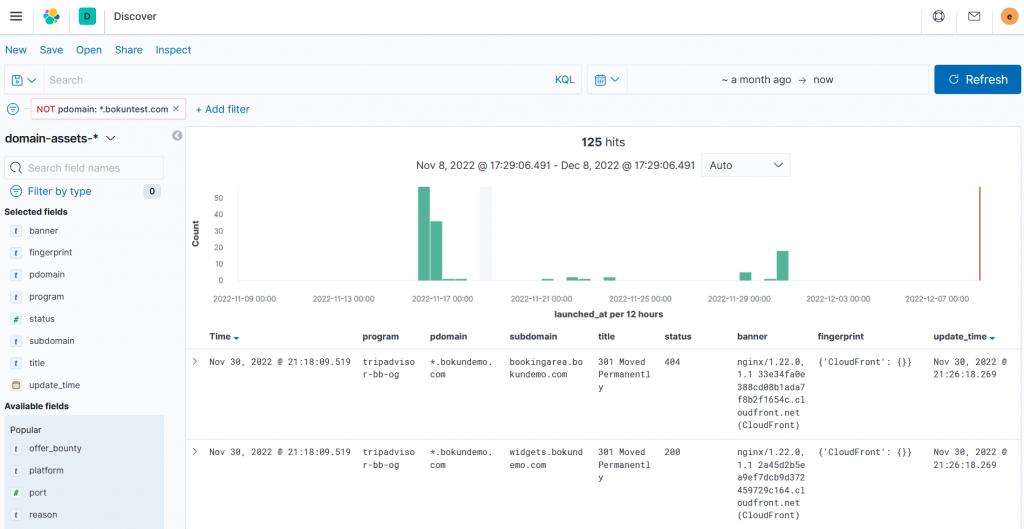
Task: Open the filter options menu icon
Action: pos(13,109)
